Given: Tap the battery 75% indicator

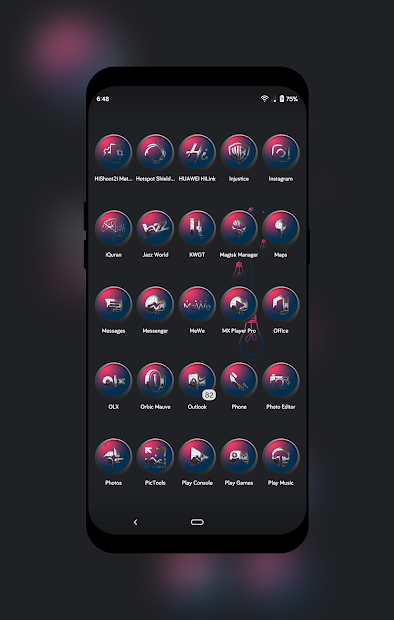Looking at the screenshot, I should [x=288, y=98].
